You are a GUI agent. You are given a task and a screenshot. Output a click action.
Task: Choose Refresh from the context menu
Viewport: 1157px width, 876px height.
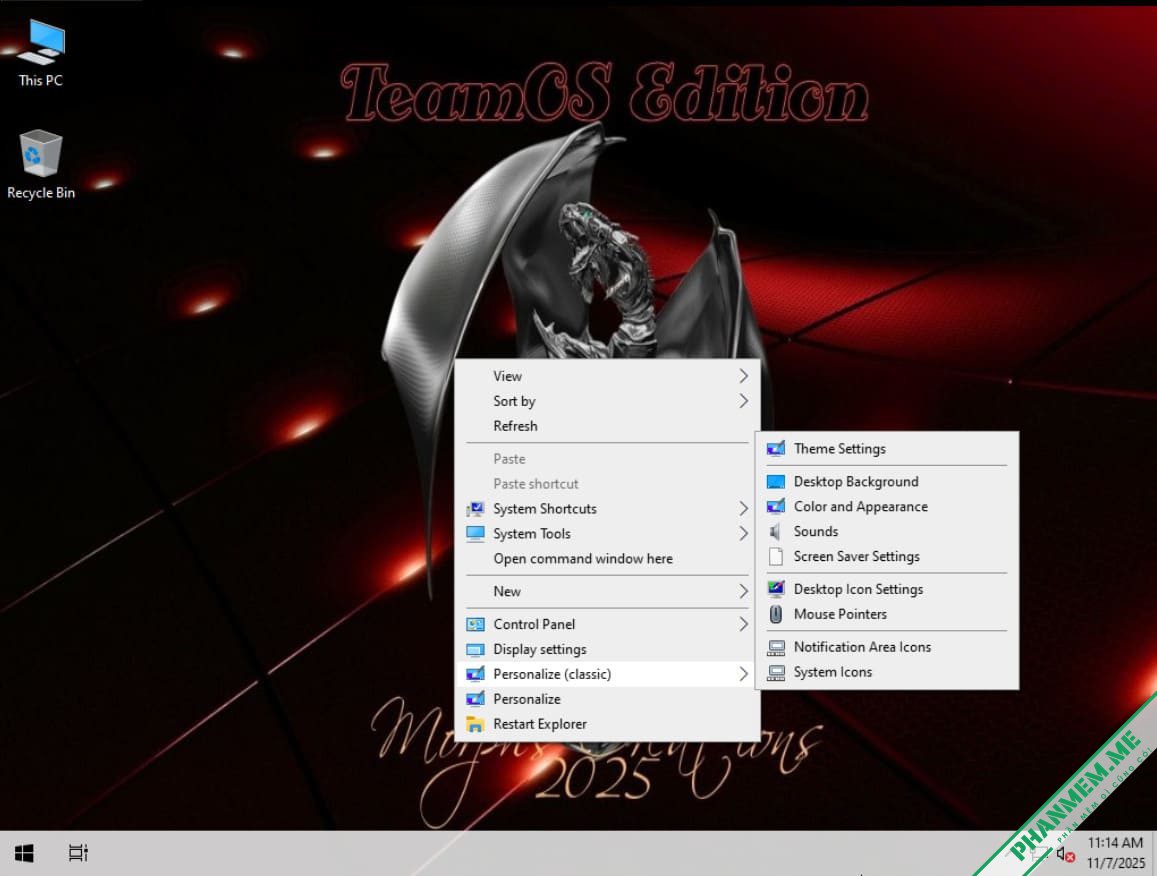(608, 426)
